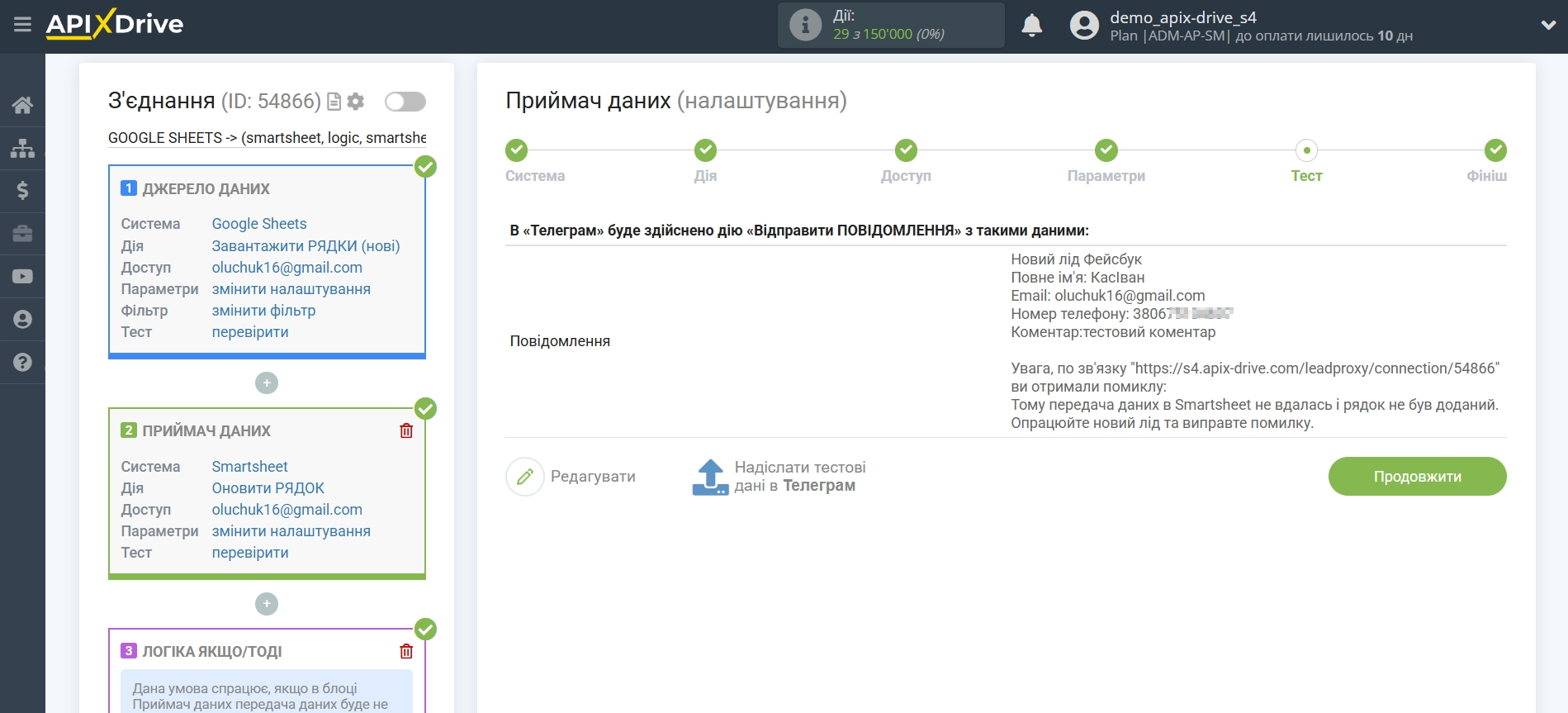Open the hamburger menu

click(22, 25)
